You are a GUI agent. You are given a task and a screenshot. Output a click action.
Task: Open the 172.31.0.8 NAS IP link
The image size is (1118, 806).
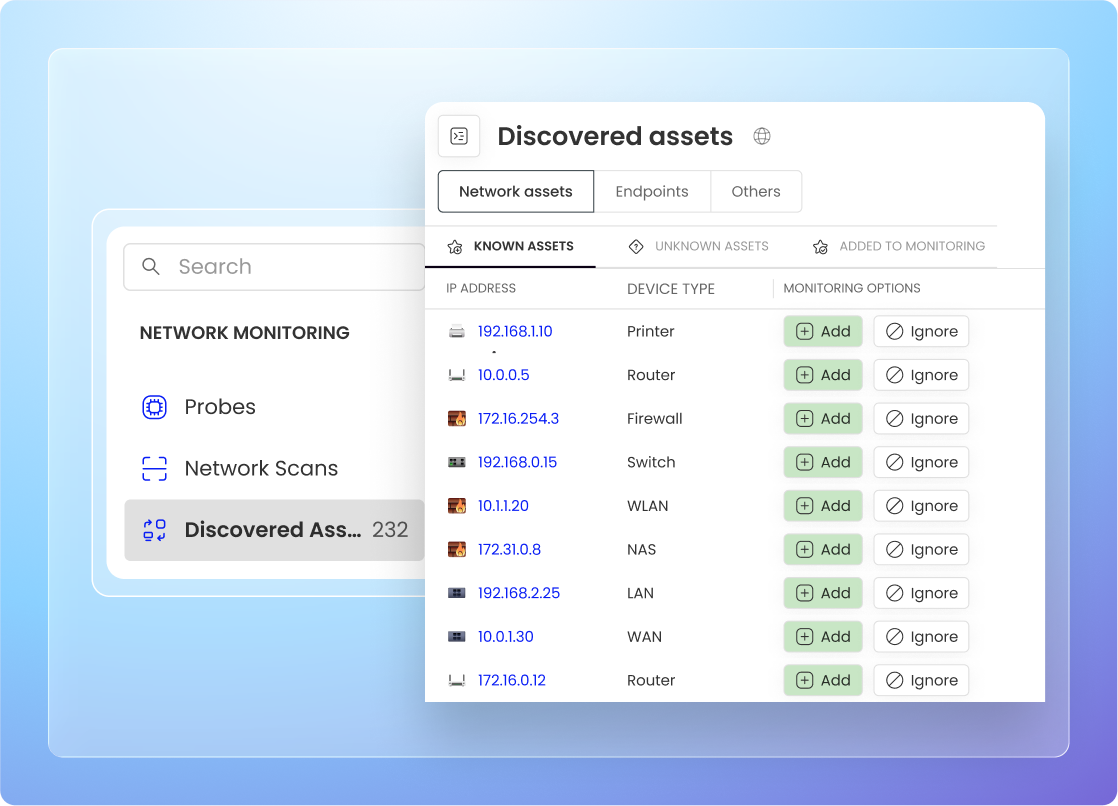(509, 549)
